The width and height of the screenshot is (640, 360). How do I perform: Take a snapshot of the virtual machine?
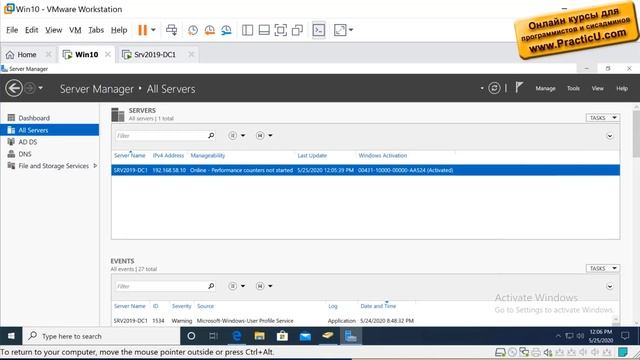pos(193,30)
